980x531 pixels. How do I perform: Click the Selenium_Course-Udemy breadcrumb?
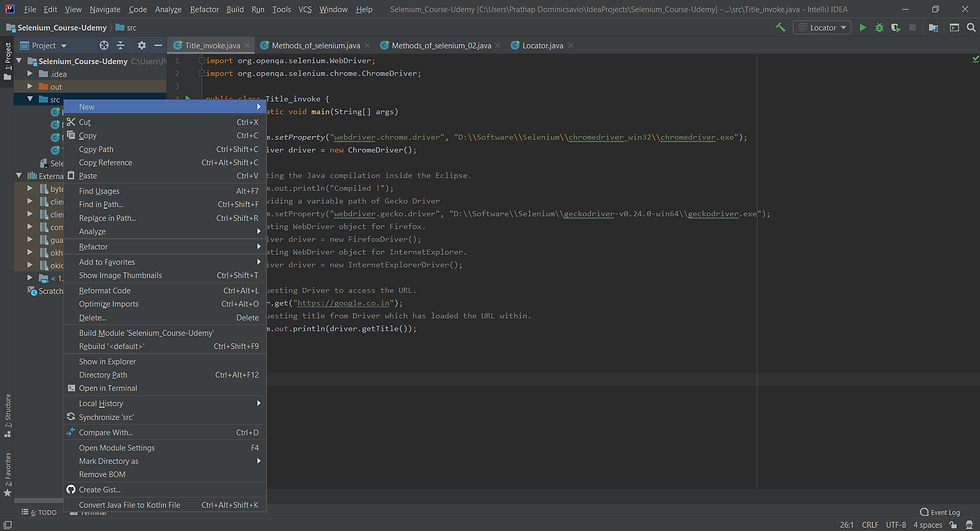[x=56, y=27]
